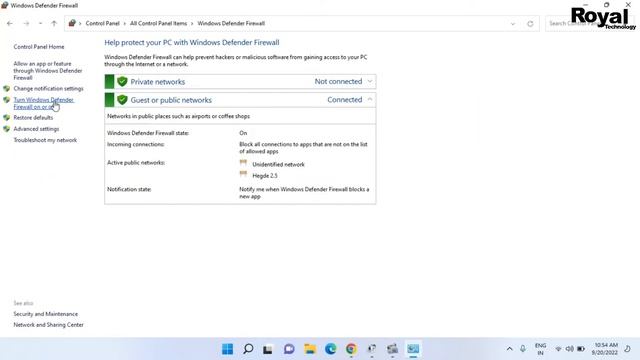
Task: Open Change notification settings
Action: coord(48,89)
